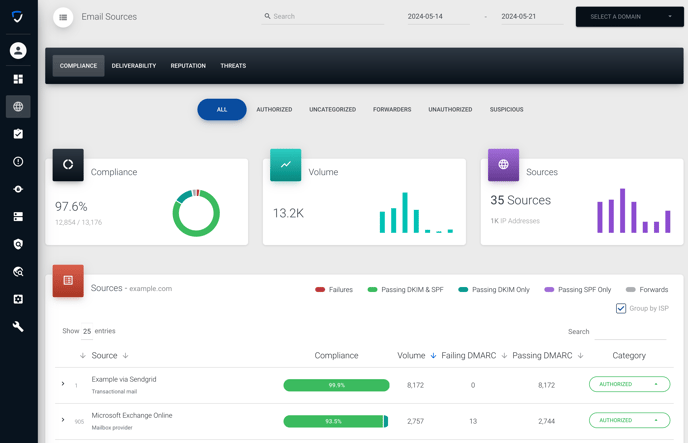Click the list menu icon beside Email Sources

point(63,17)
